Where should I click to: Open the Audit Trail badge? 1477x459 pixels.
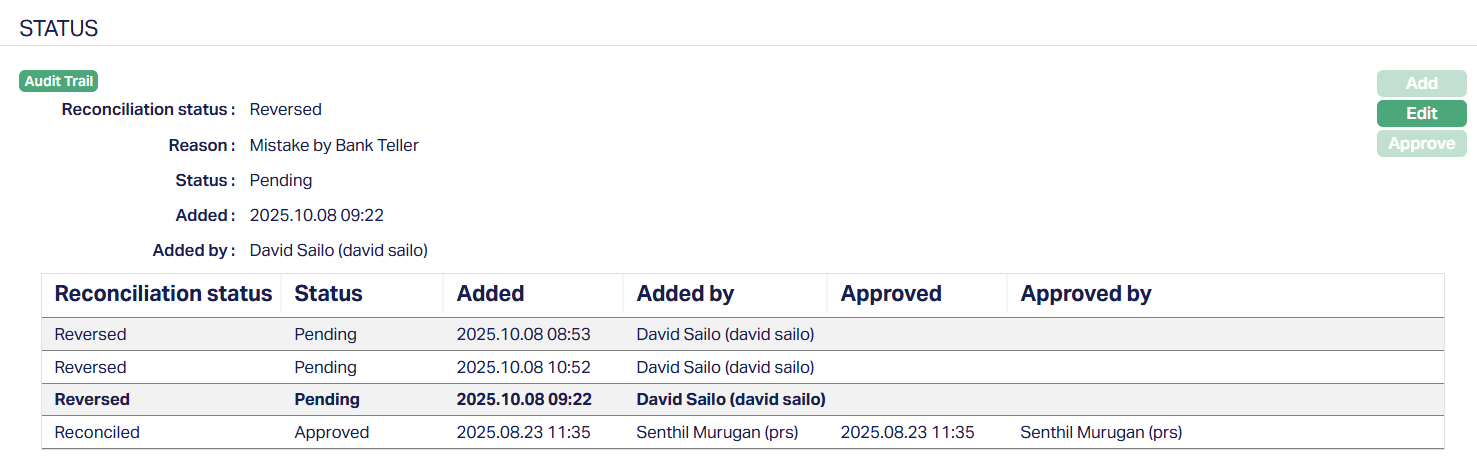click(58, 82)
